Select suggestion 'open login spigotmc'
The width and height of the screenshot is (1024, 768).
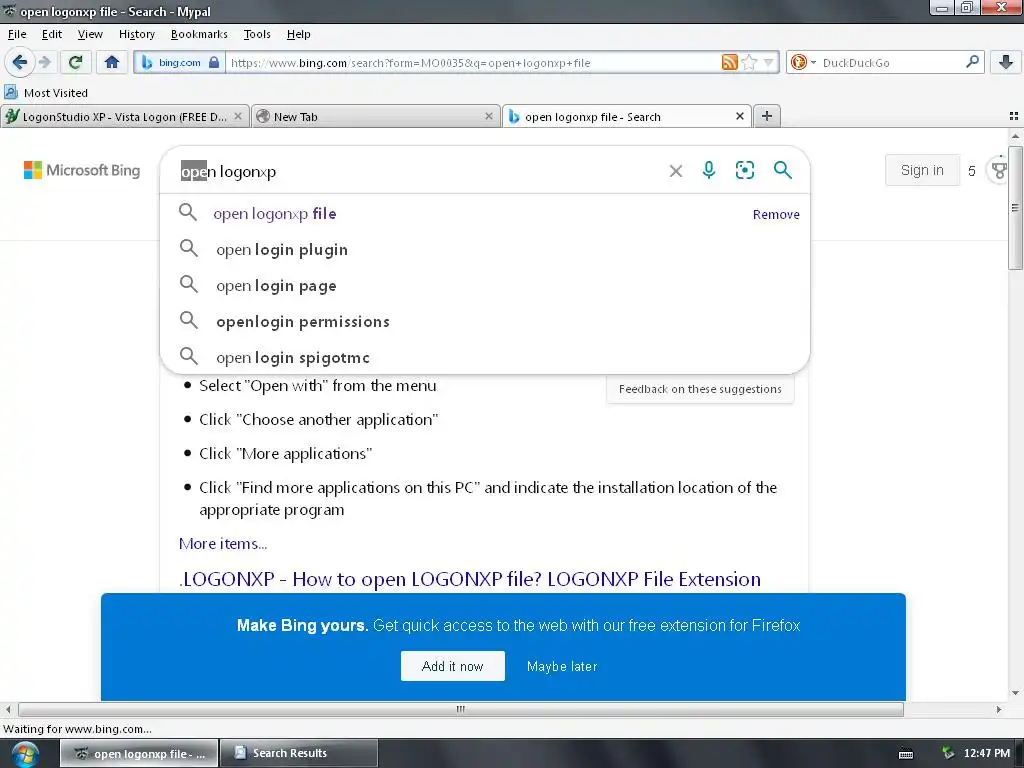pos(485,357)
